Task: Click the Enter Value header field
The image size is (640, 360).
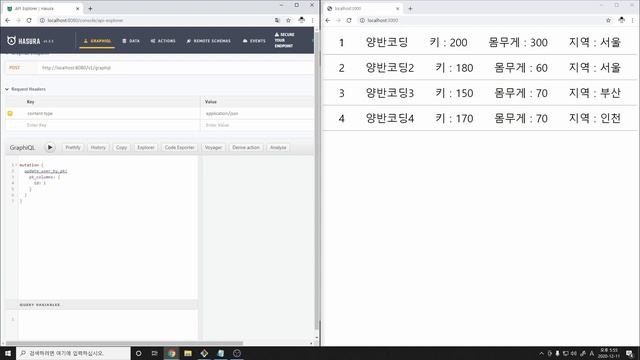Action: (257, 125)
